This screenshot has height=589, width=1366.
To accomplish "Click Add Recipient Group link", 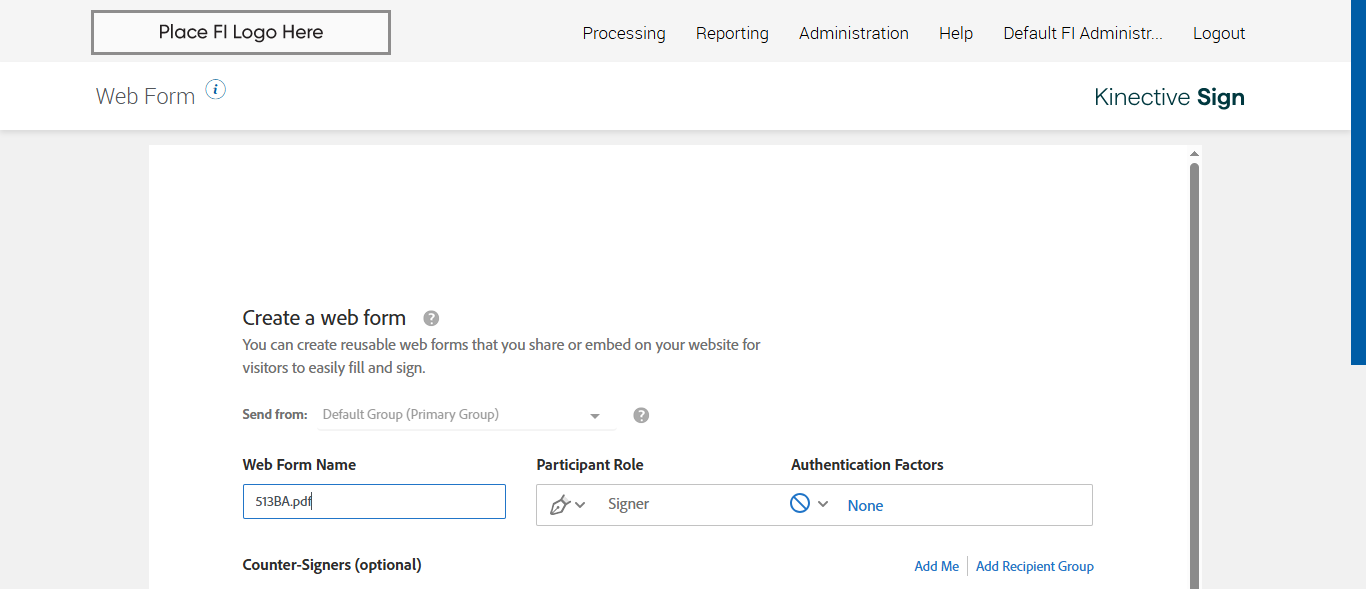I will click(x=1034, y=566).
